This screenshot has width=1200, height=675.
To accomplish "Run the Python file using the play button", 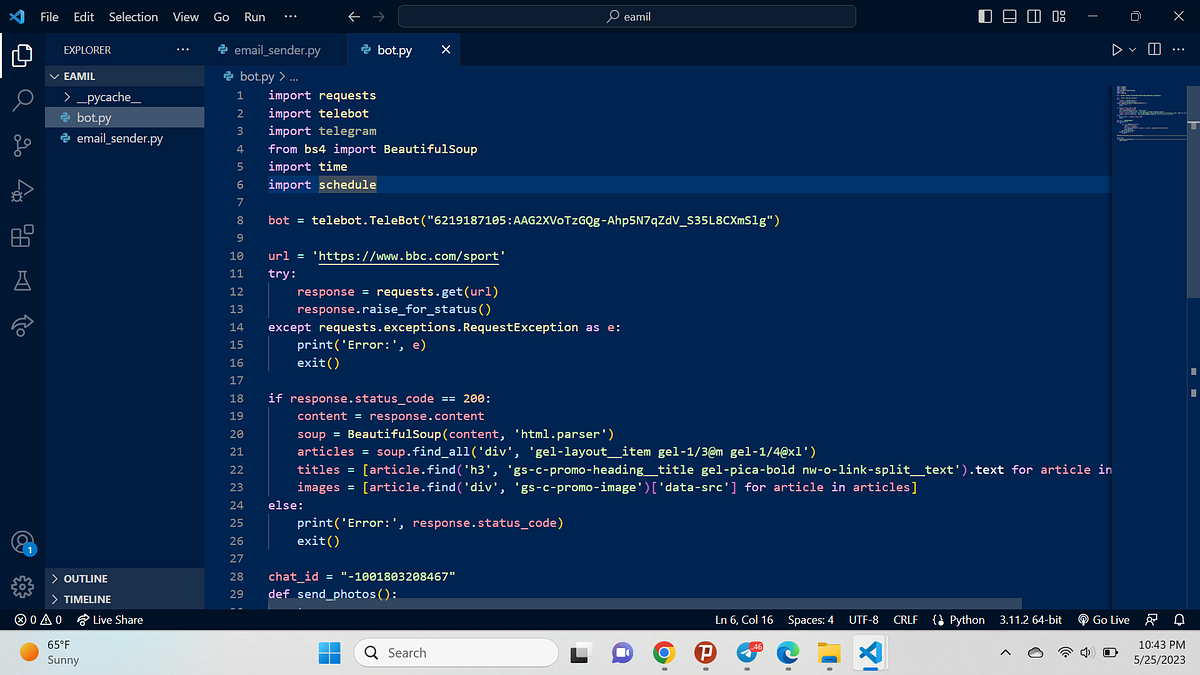I will (x=1118, y=49).
